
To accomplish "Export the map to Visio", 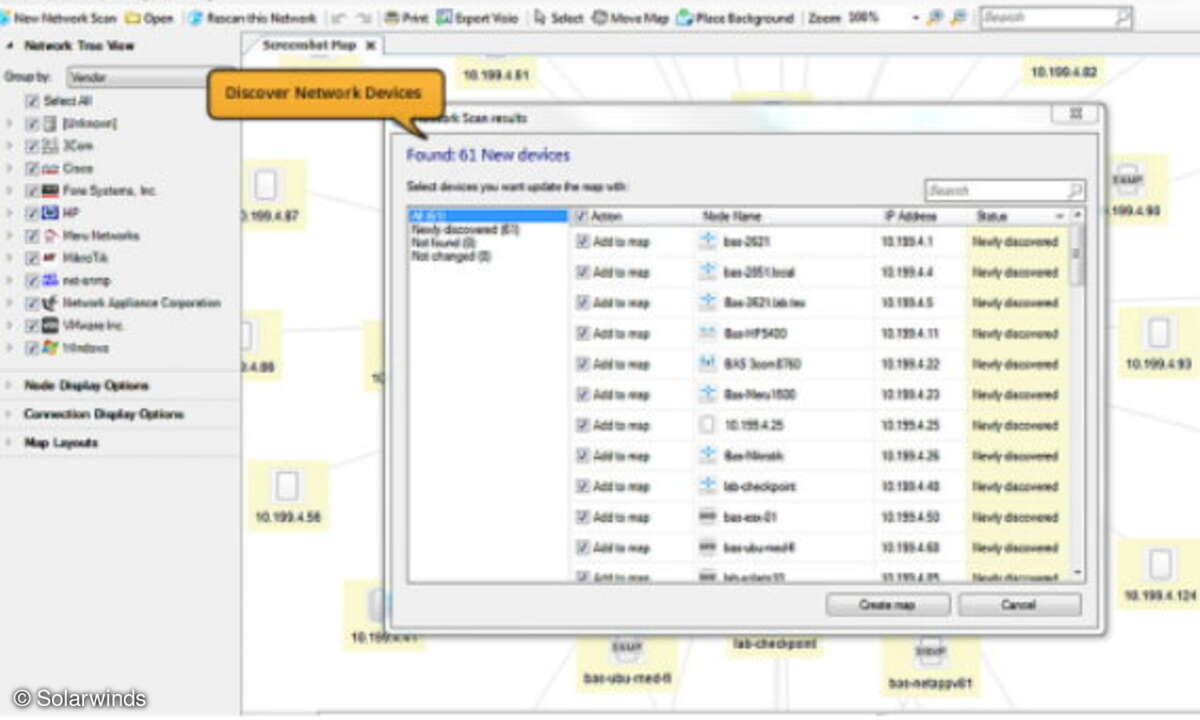I will [478, 18].
